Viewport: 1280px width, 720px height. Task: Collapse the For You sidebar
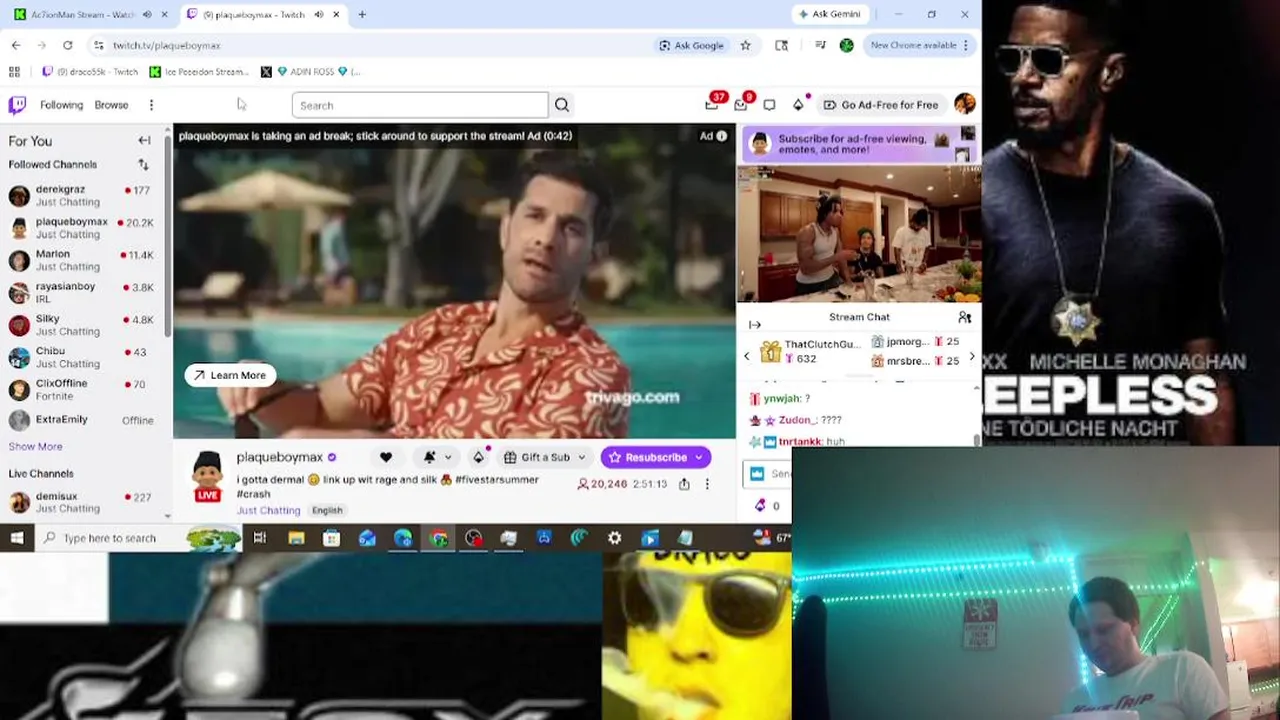click(x=144, y=141)
